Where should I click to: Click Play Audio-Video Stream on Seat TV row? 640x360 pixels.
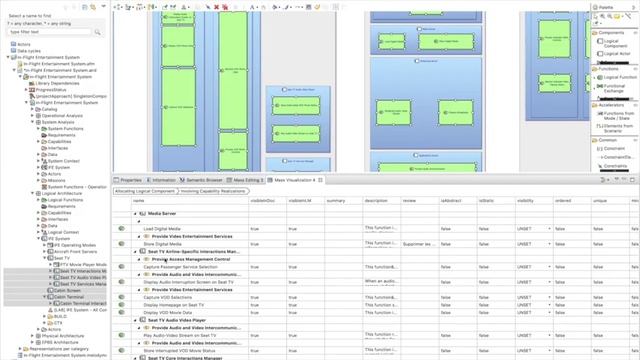(x=180, y=335)
